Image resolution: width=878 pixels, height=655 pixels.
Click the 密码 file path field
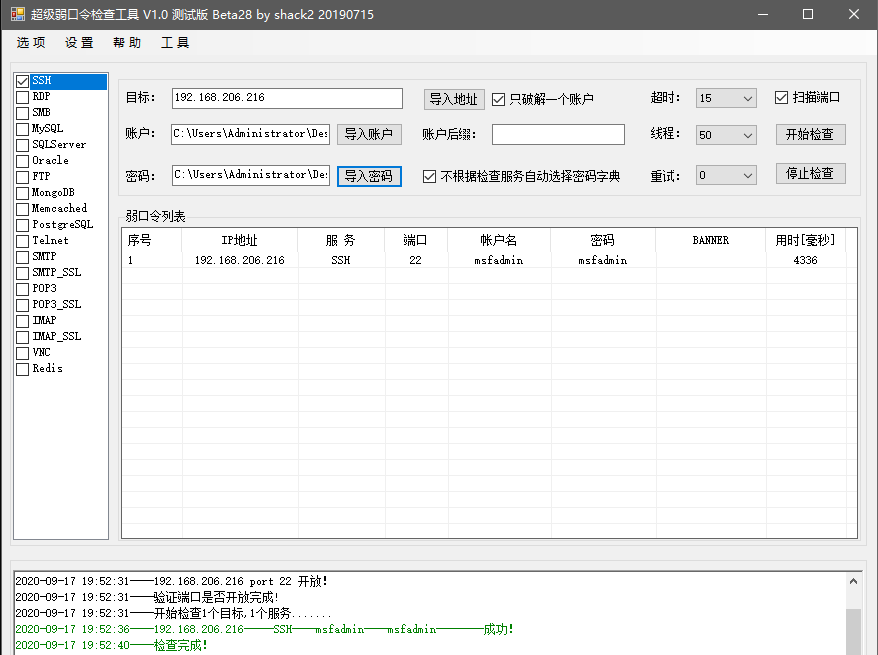tap(250, 175)
